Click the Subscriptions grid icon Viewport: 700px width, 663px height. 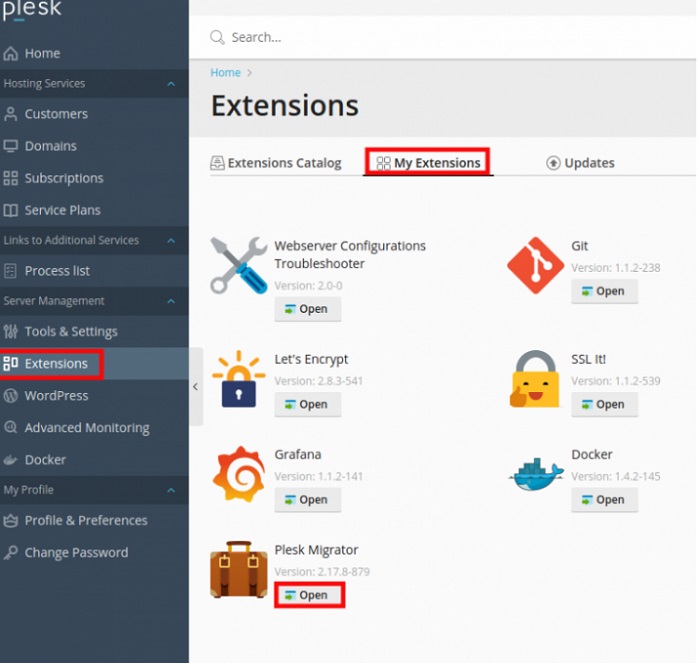point(11,178)
